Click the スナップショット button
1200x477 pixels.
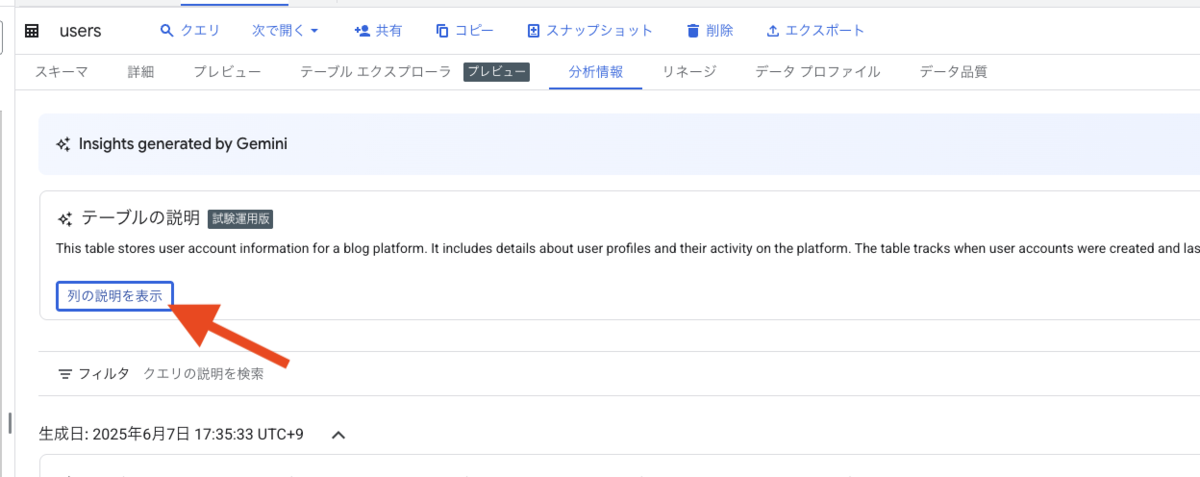pyautogui.click(x=590, y=31)
